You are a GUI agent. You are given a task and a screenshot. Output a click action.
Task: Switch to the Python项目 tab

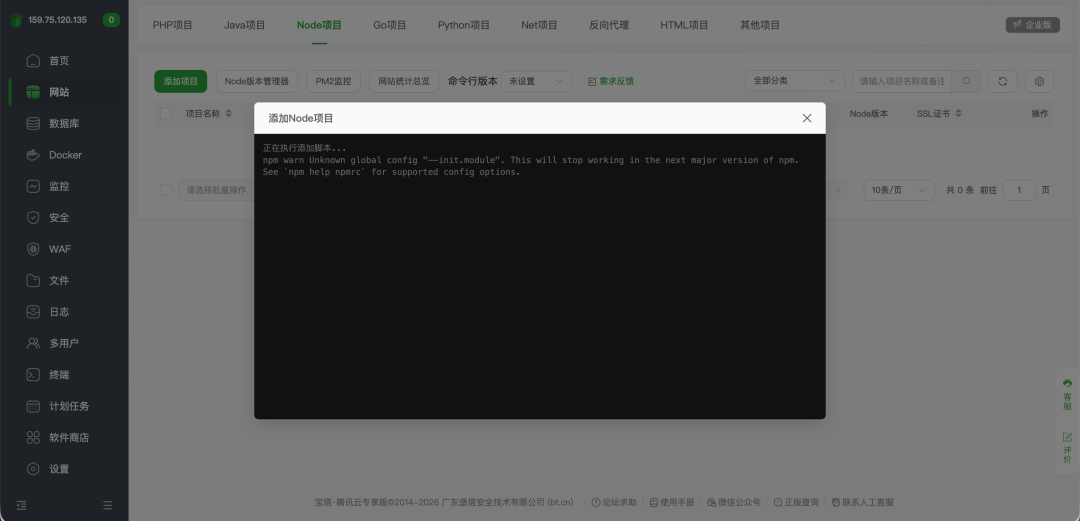click(464, 25)
